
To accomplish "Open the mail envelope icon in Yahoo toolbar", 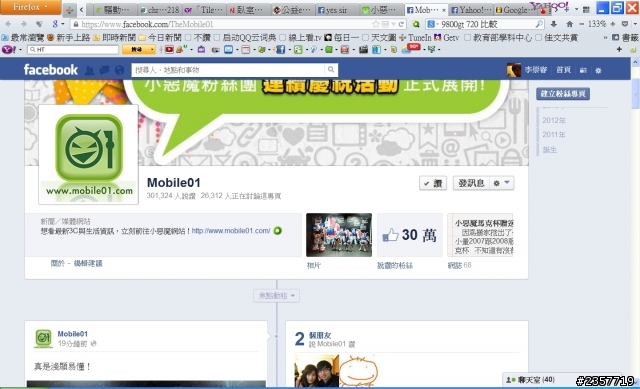I will pyautogui.click(x=228, y=50).
